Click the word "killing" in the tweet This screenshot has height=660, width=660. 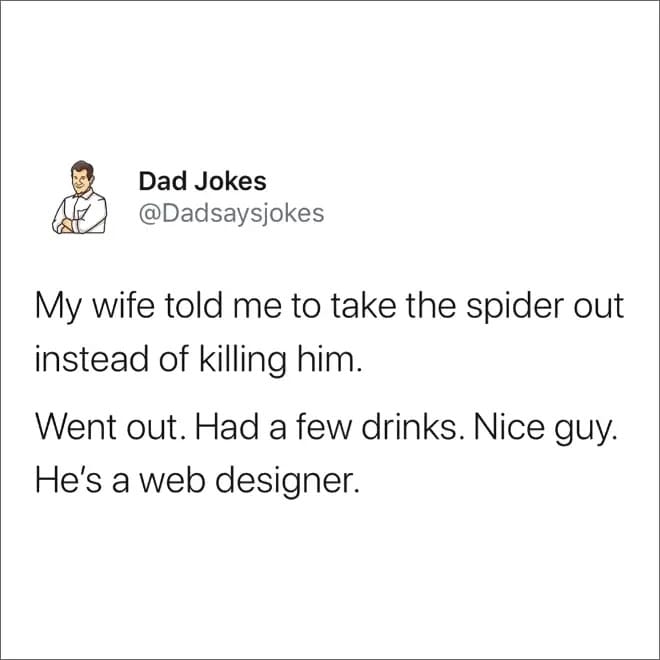coord(242,360)
